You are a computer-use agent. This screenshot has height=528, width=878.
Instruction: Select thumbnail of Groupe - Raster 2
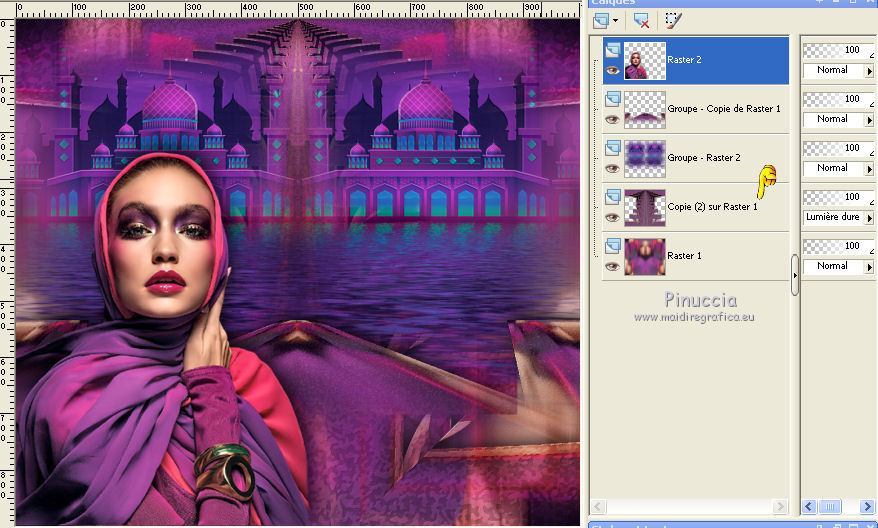click(x=645, y=159)
